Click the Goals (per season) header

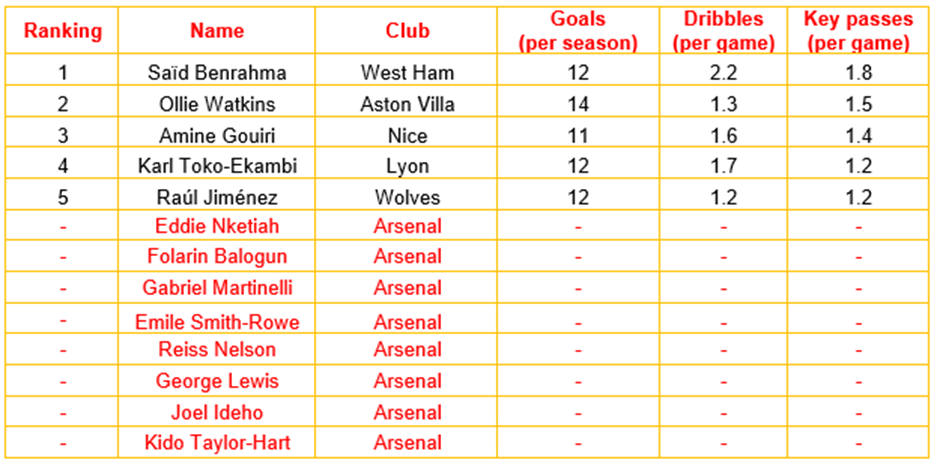coord(578,32)
